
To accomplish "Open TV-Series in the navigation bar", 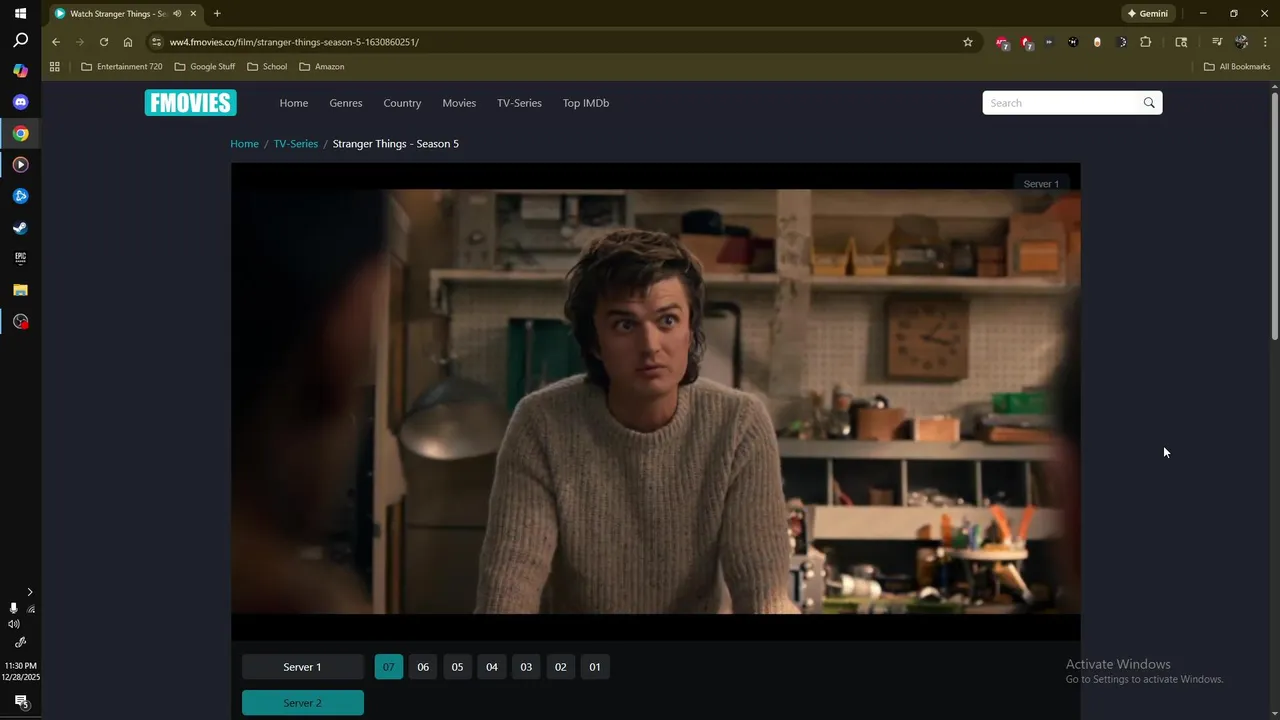I will [519, 103].
